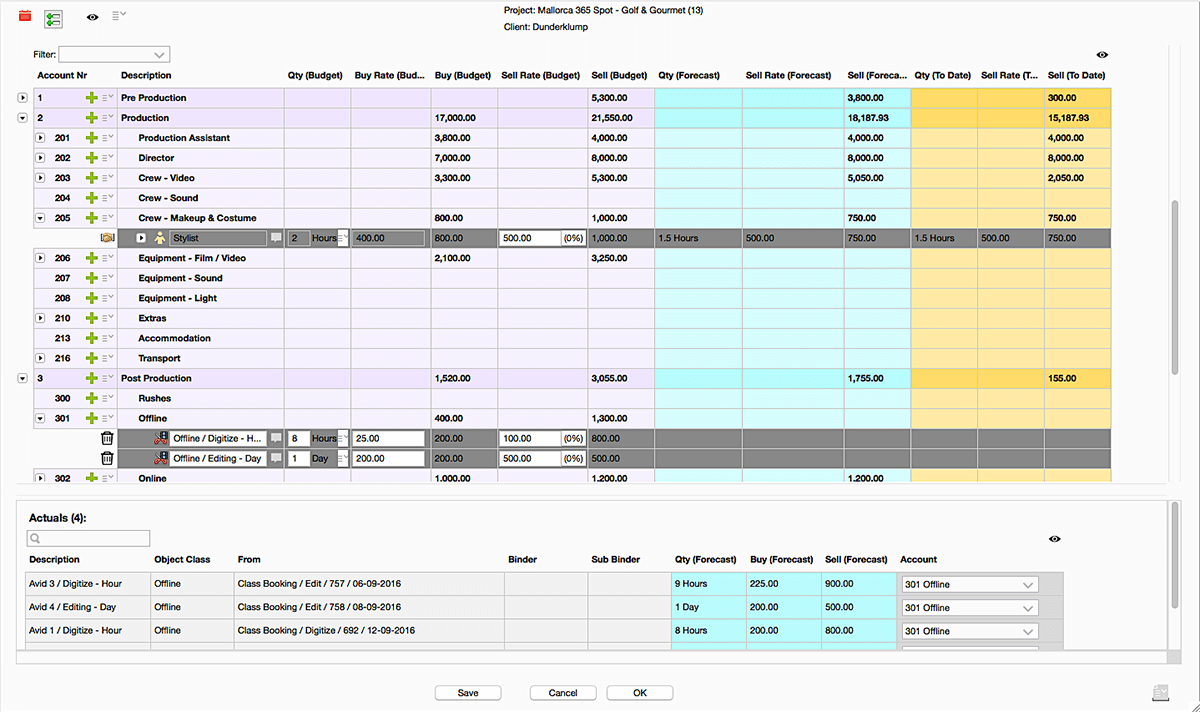Toggle column visibility with the eye icon above Sell (To Date)
The image size is (1200, 712).
1102,55
